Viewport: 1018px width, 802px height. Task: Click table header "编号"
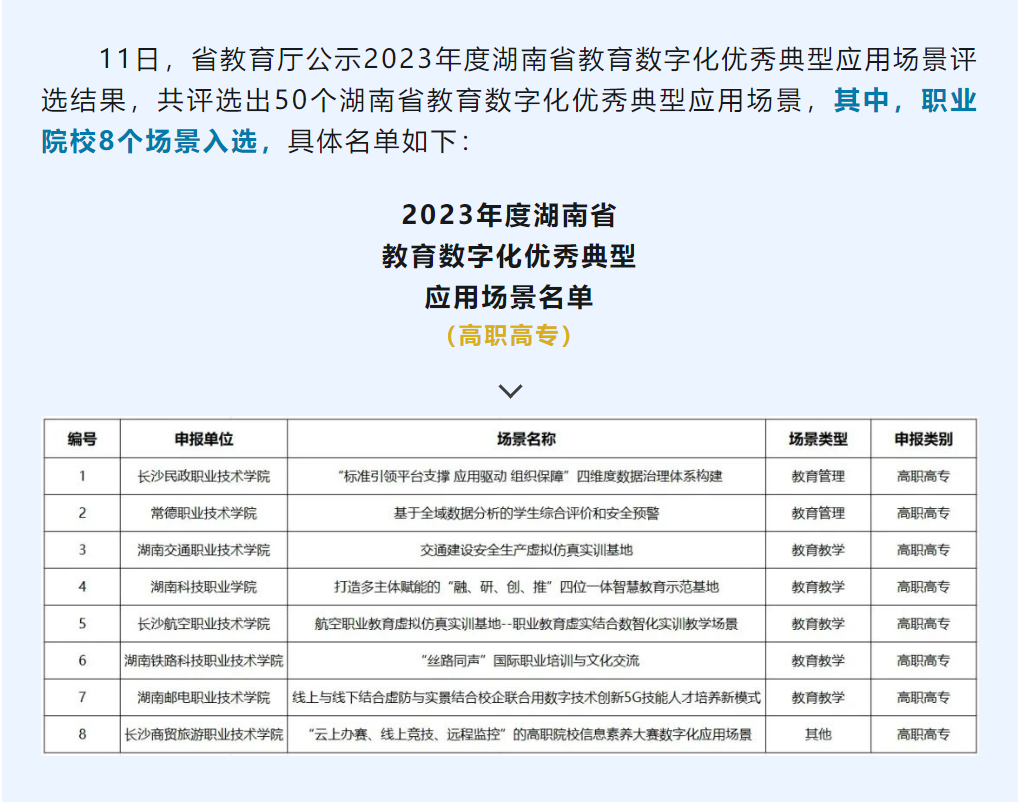[82, 439]
